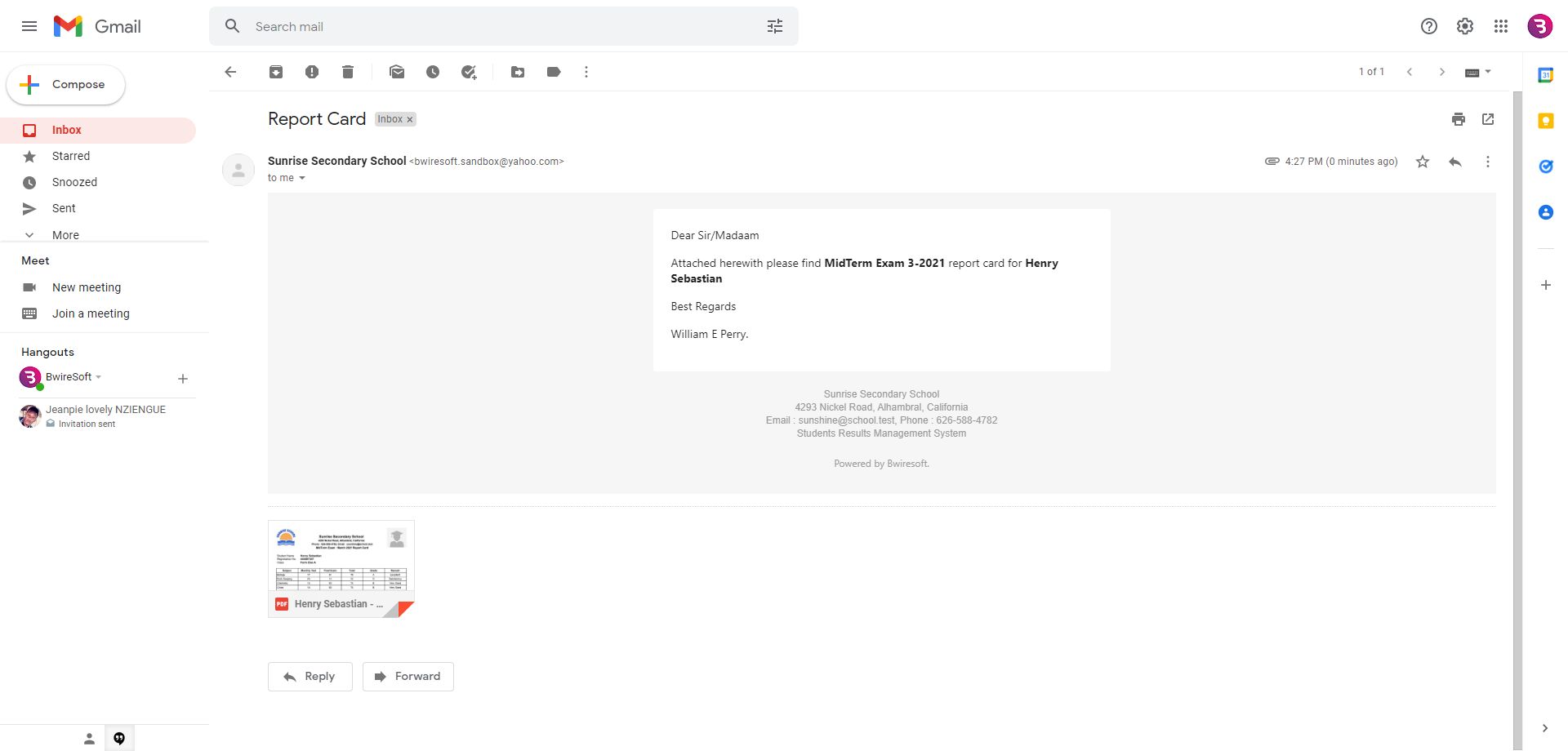Mark the email as unread

397,72
